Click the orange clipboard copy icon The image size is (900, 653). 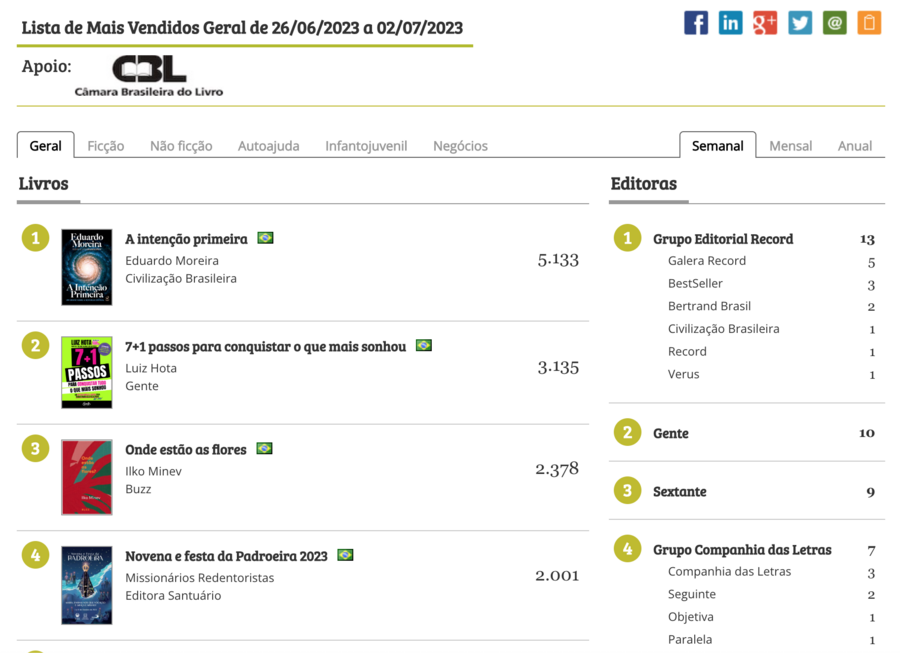869,23
